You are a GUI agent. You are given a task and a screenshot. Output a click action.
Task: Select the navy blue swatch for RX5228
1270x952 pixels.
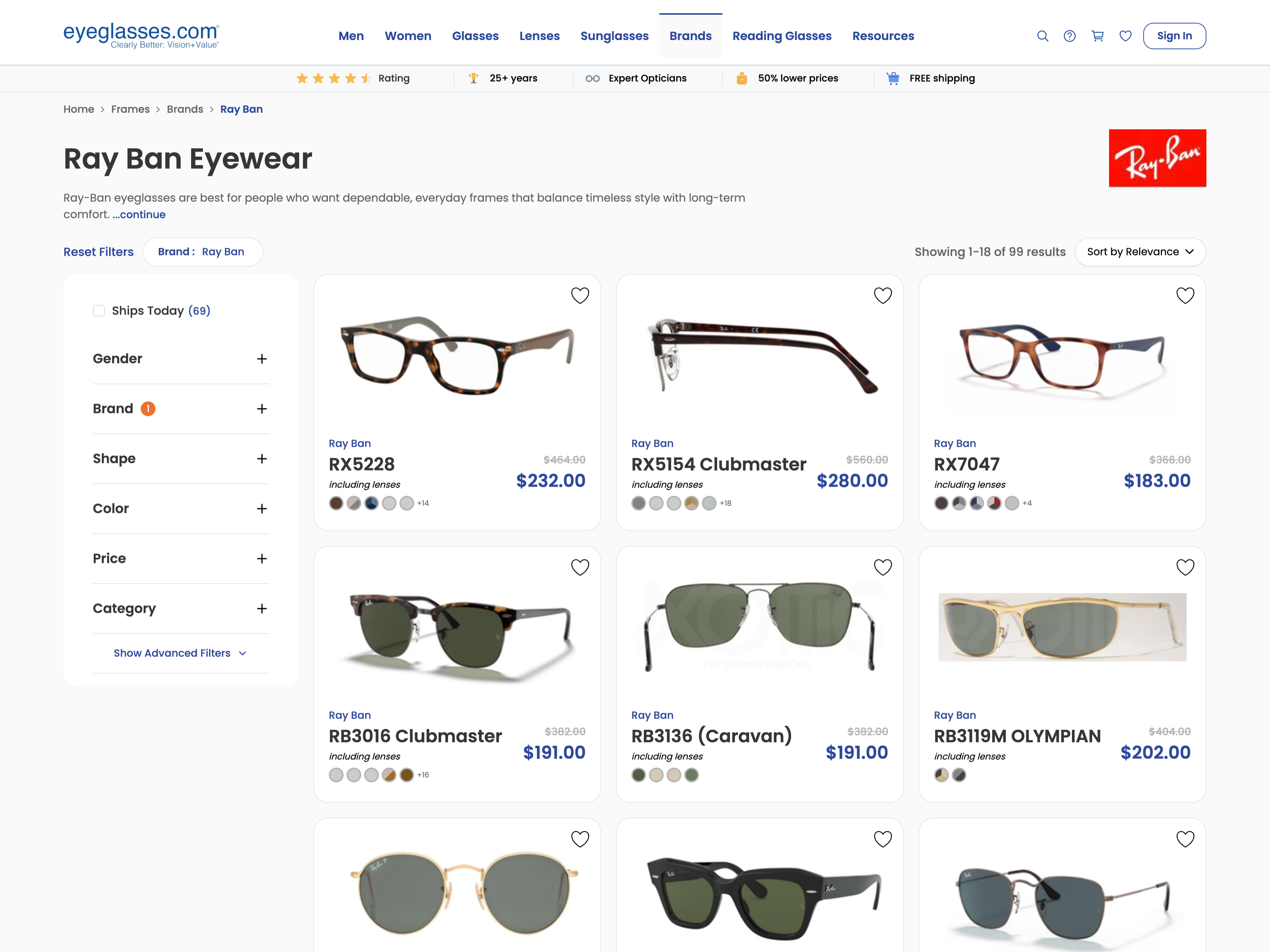click(x=372, y=504)
